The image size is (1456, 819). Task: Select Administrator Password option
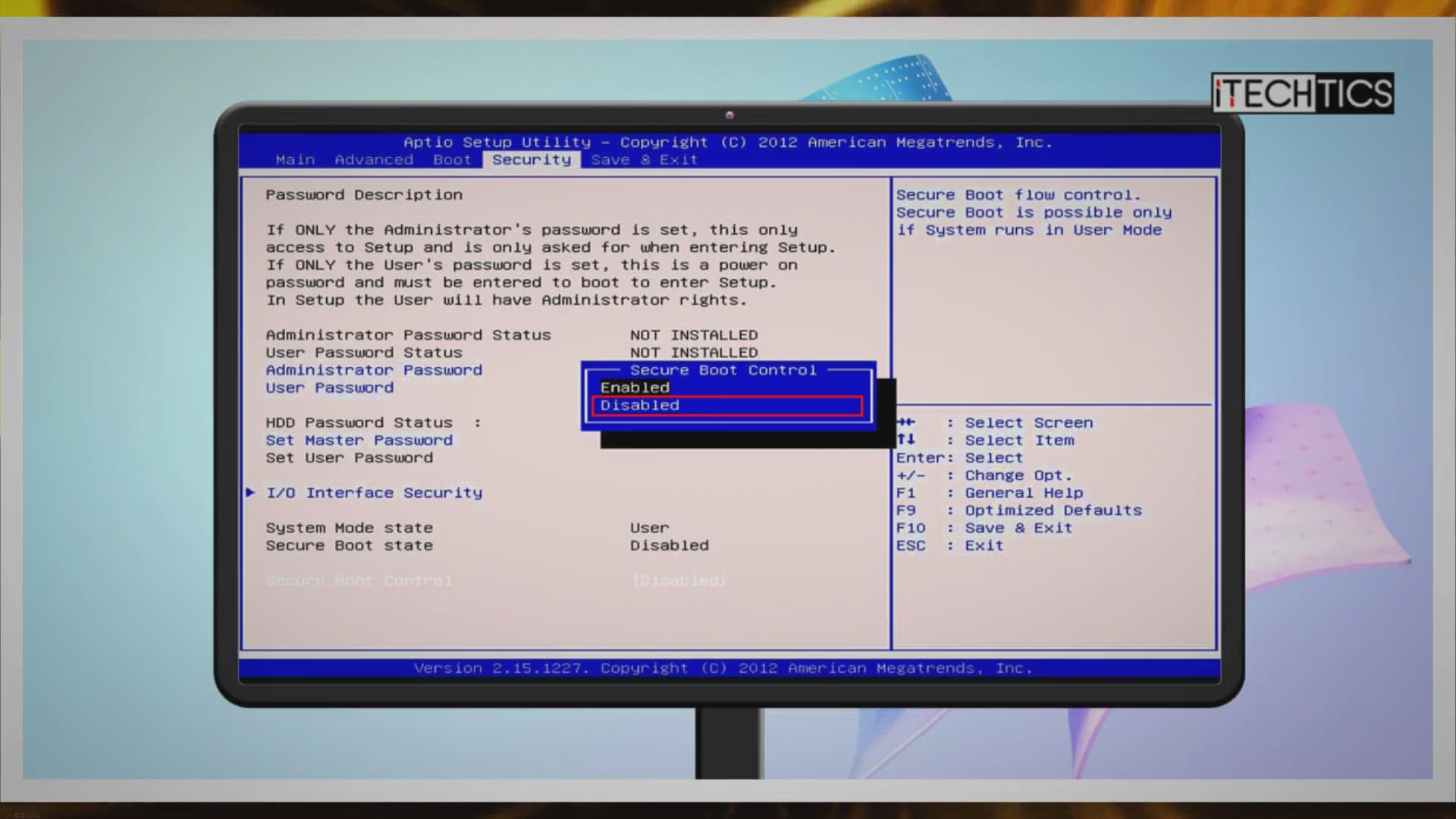(374, 370)
